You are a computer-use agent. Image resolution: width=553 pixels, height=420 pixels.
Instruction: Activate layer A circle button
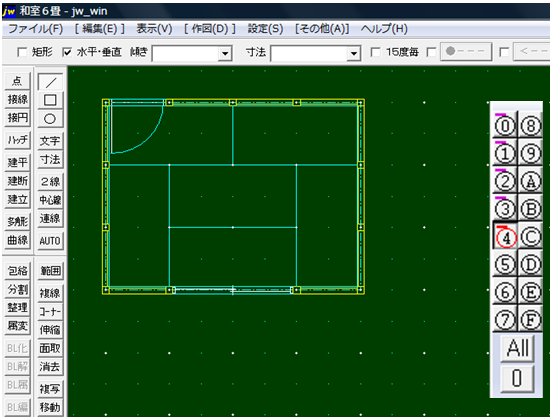coord(530,181)
